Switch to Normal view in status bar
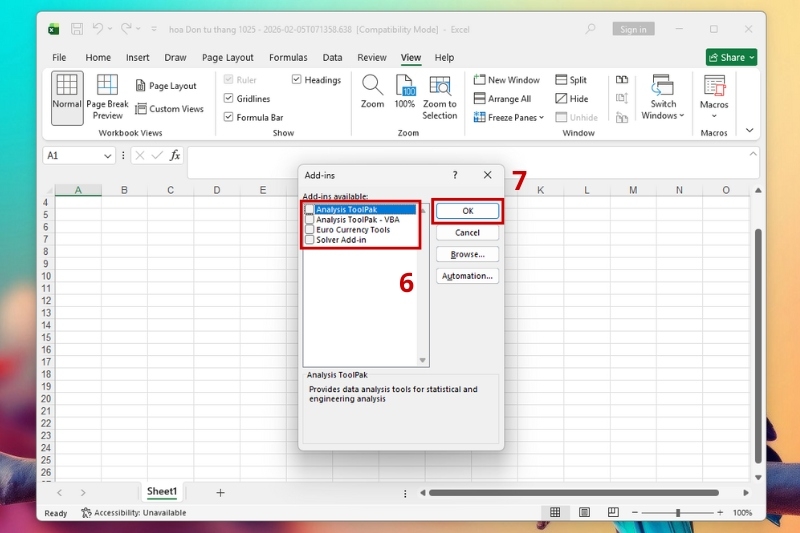This screenshot has width=800, height=533. pyautogui.click(x=555, y=512)
